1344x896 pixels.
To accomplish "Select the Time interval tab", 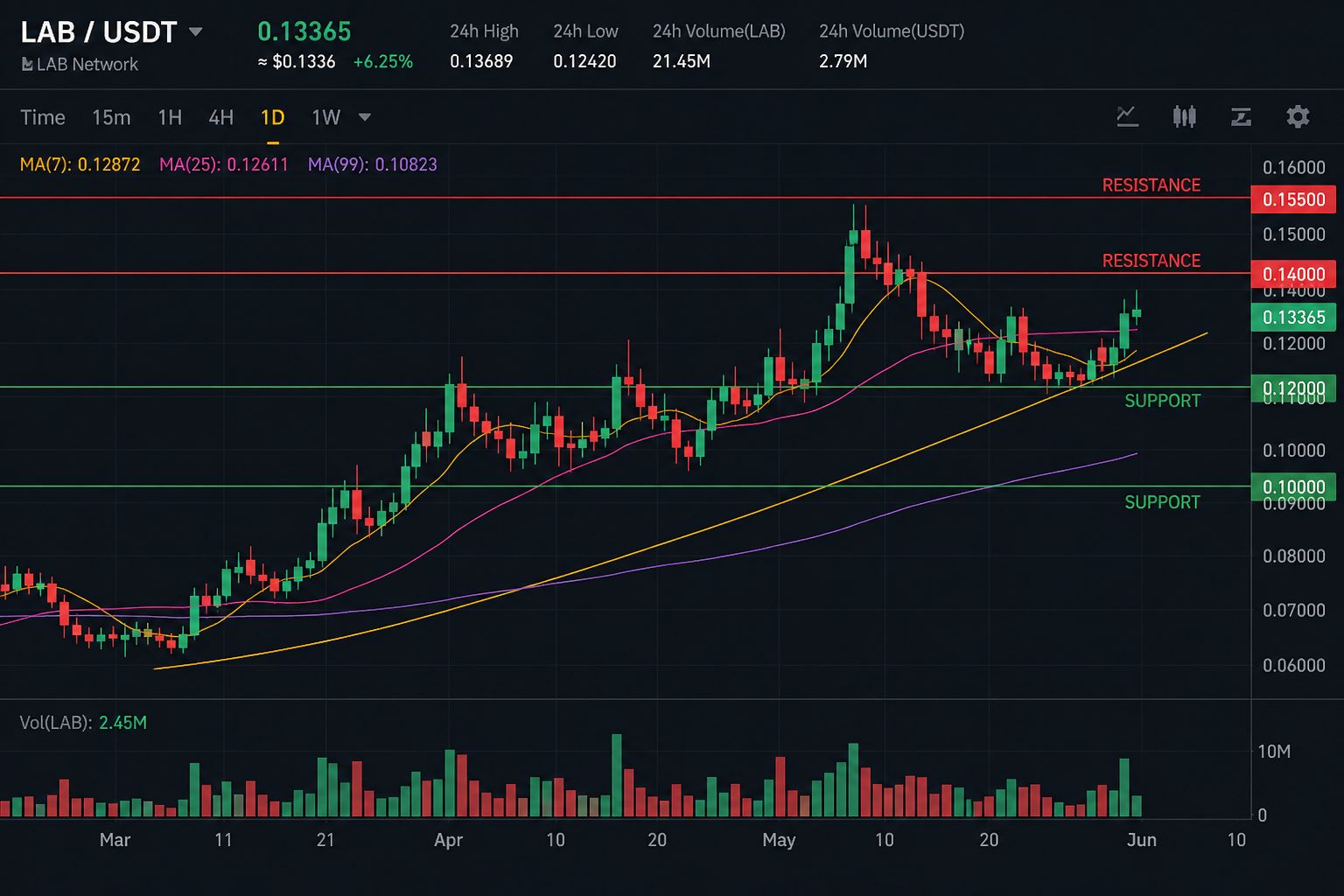I will tap(43, 117).
